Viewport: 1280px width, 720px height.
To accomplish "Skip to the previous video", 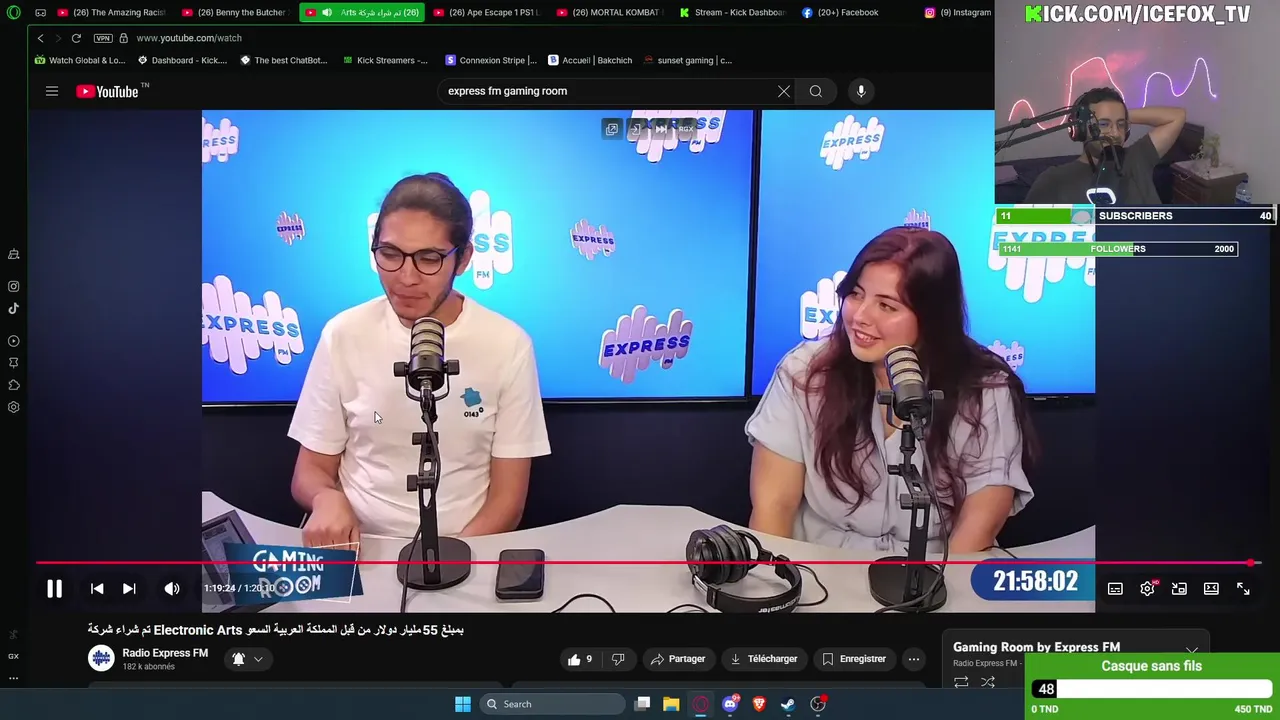I will tap(97, 590).
